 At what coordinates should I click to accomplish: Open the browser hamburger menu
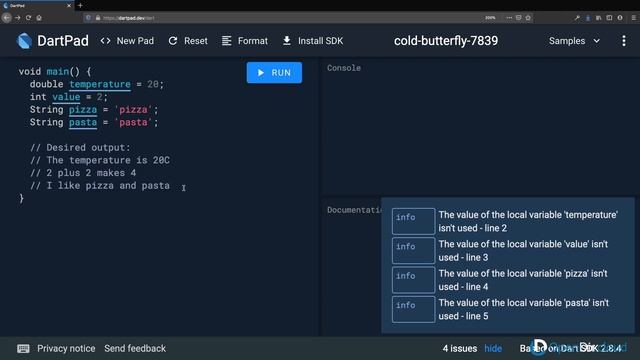633,18
